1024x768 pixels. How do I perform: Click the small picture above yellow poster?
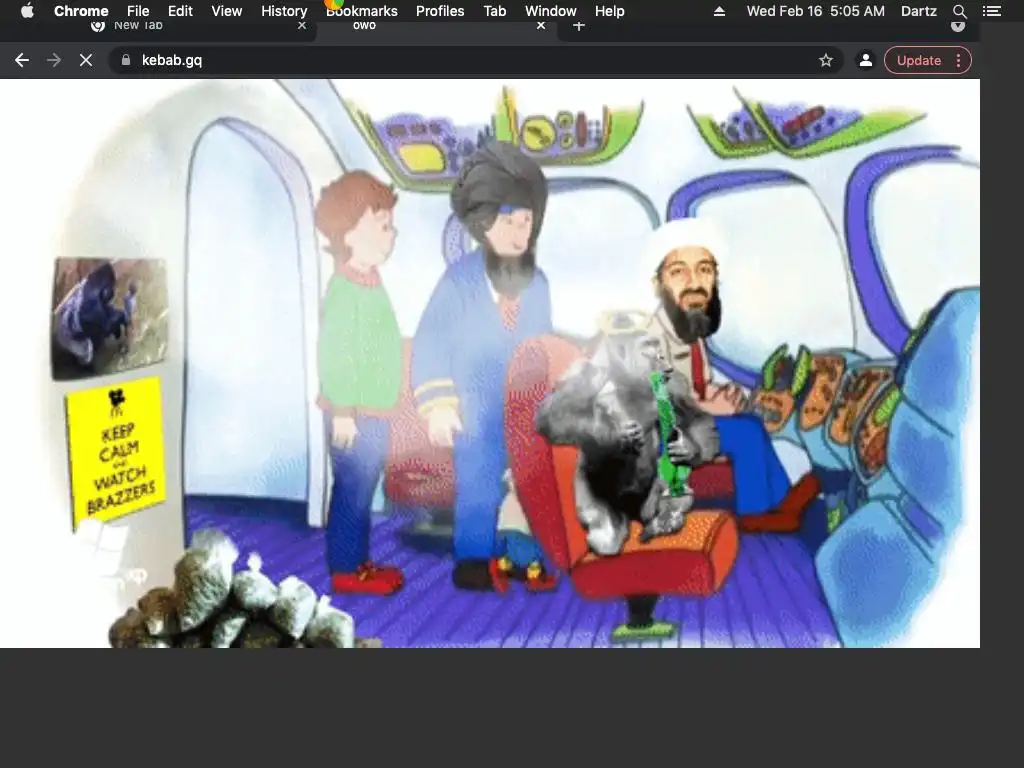coord(109,317)
